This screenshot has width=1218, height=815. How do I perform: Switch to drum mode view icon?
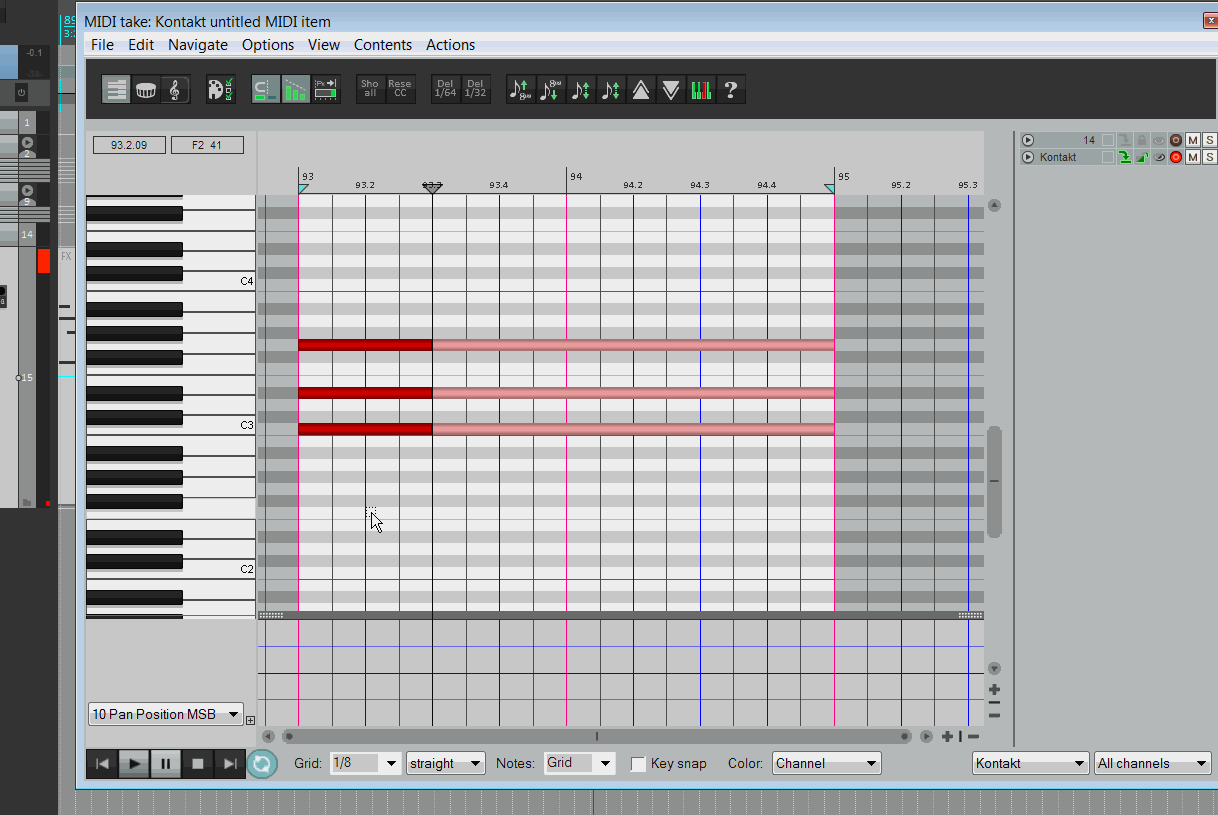(146, 90)
